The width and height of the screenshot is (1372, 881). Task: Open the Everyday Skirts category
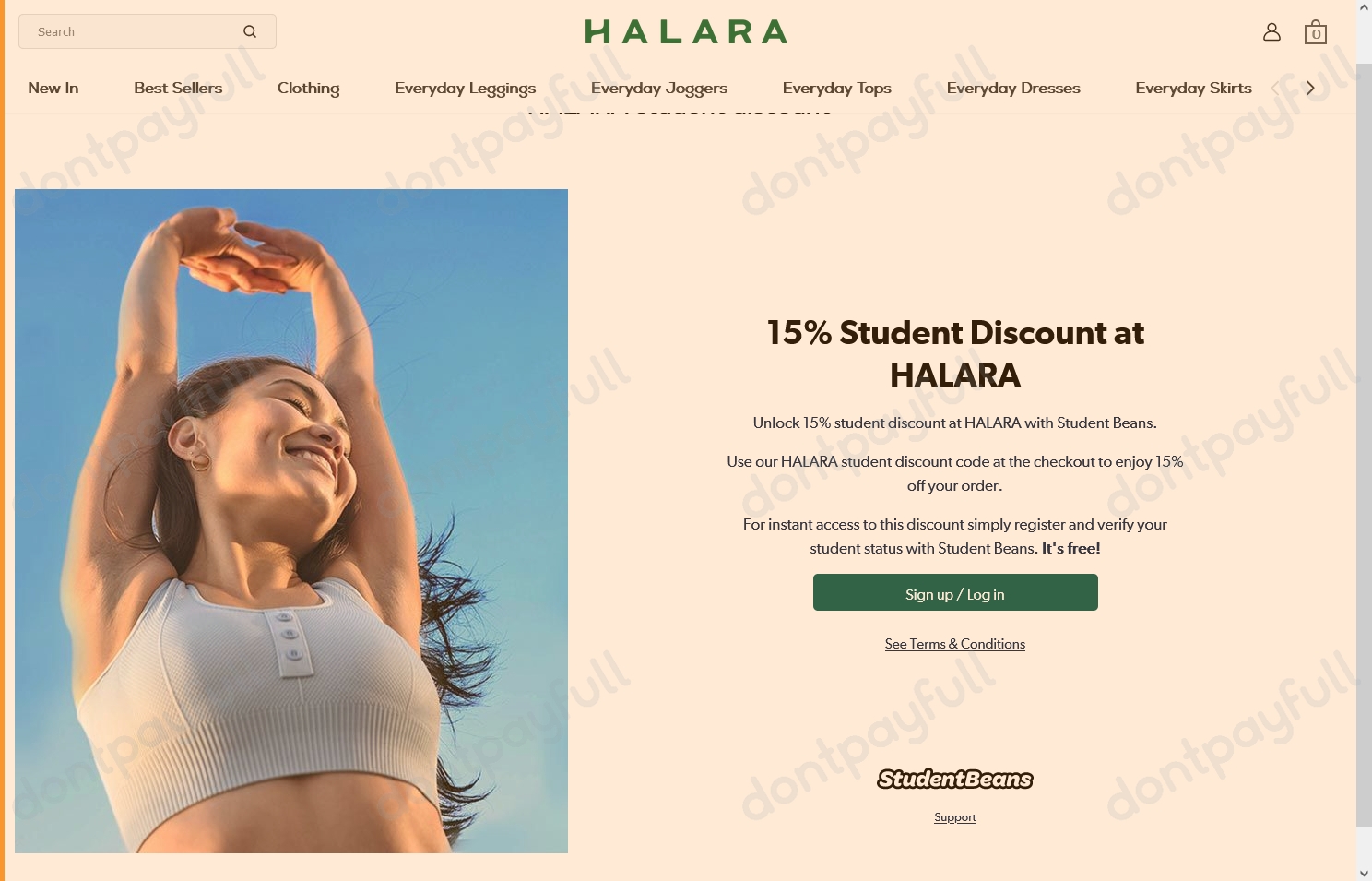1193,88
